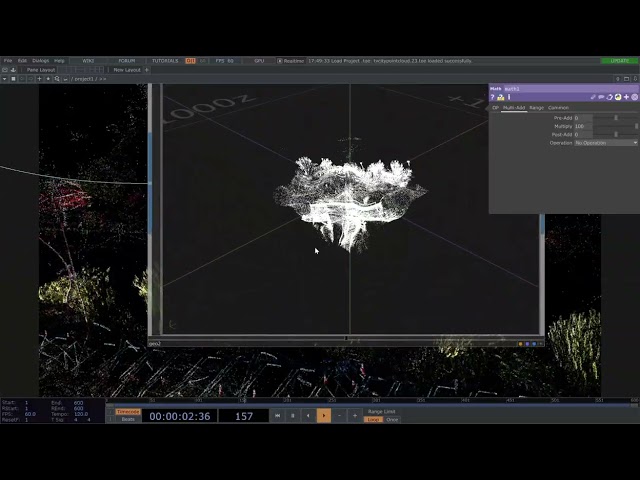This screenshot has height=480, width=640.
Task: Click the envelope icon left of Pane Layout
Action: (5, 70)
